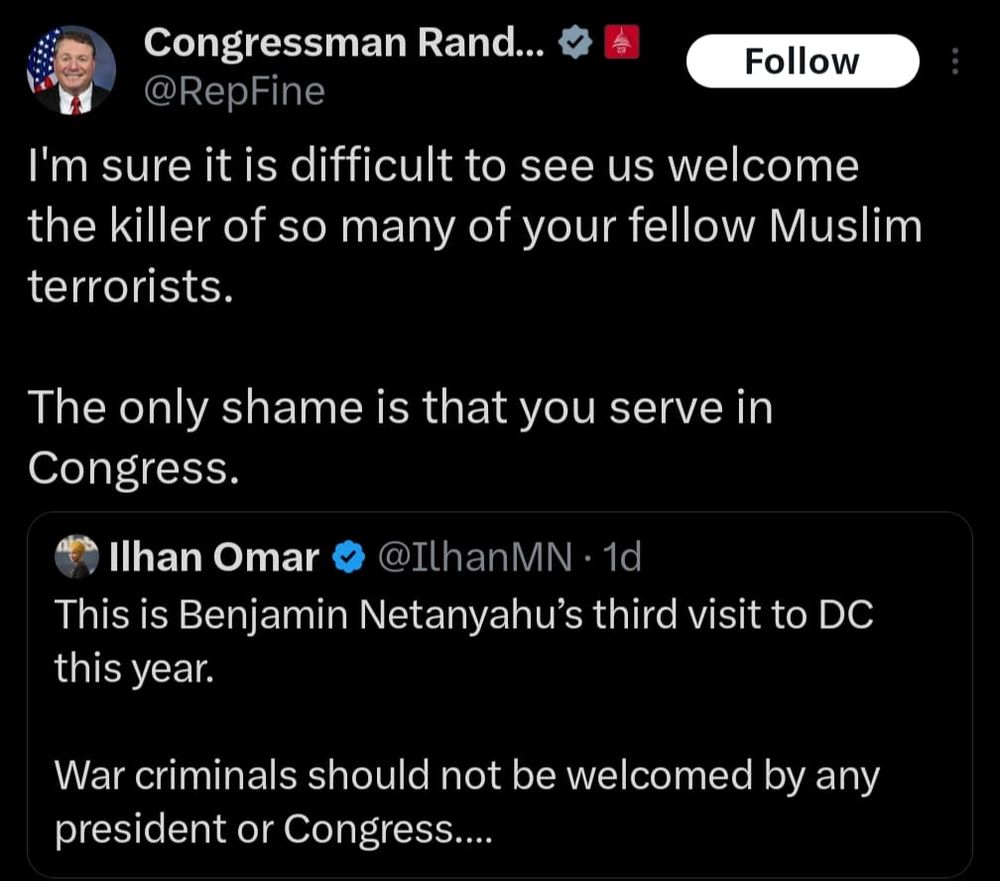Open the @IlhanMN handle

[475, 557]
